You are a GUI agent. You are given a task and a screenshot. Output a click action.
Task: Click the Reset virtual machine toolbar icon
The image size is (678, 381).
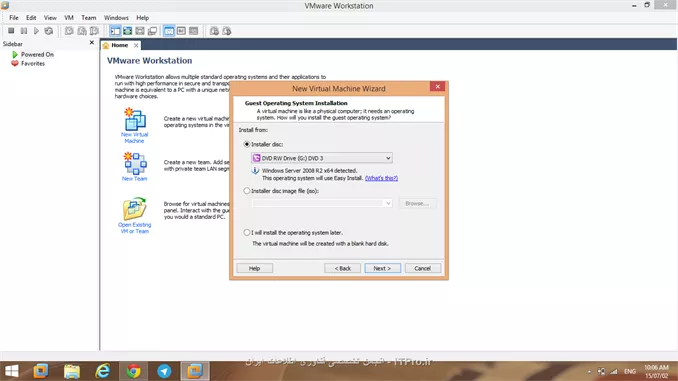49,31
